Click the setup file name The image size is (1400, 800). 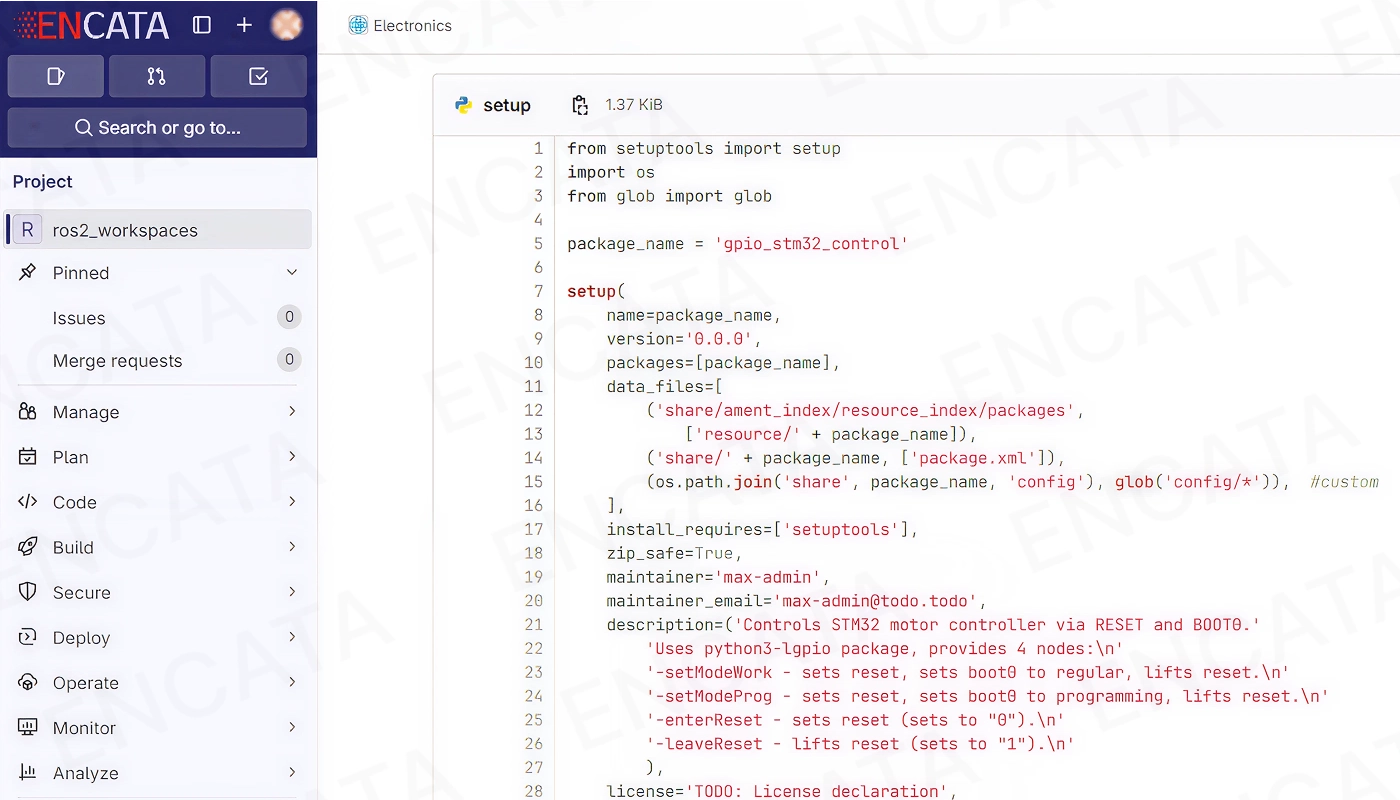click(x=507, y=105)
